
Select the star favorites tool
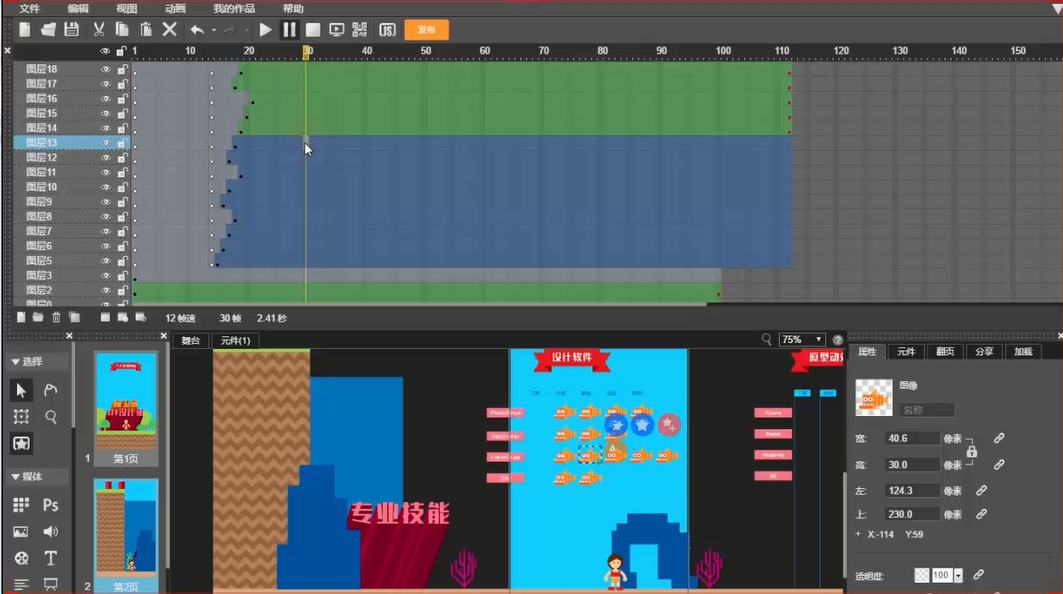coord(21,443)
